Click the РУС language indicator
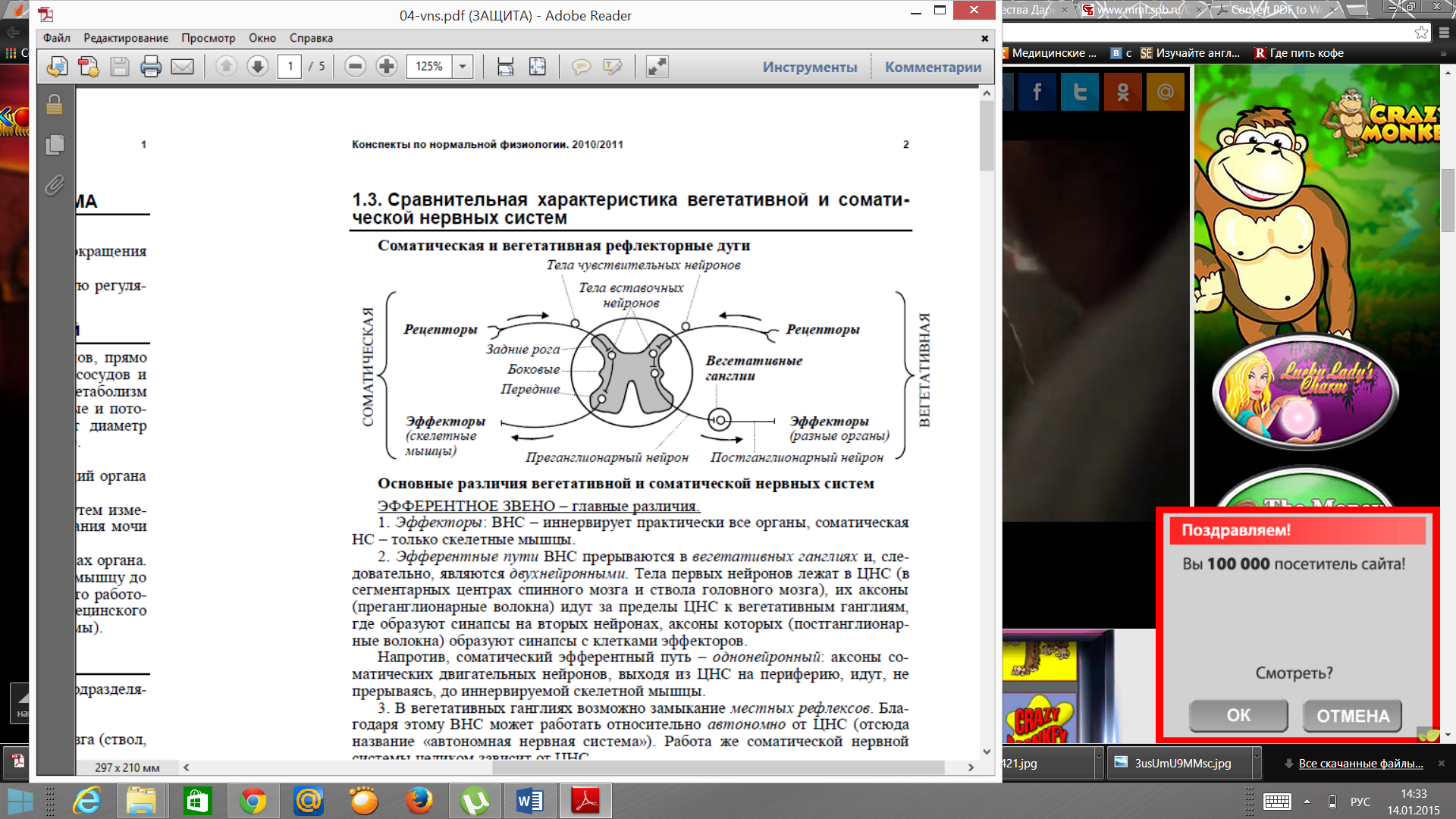 point(1360,802)
